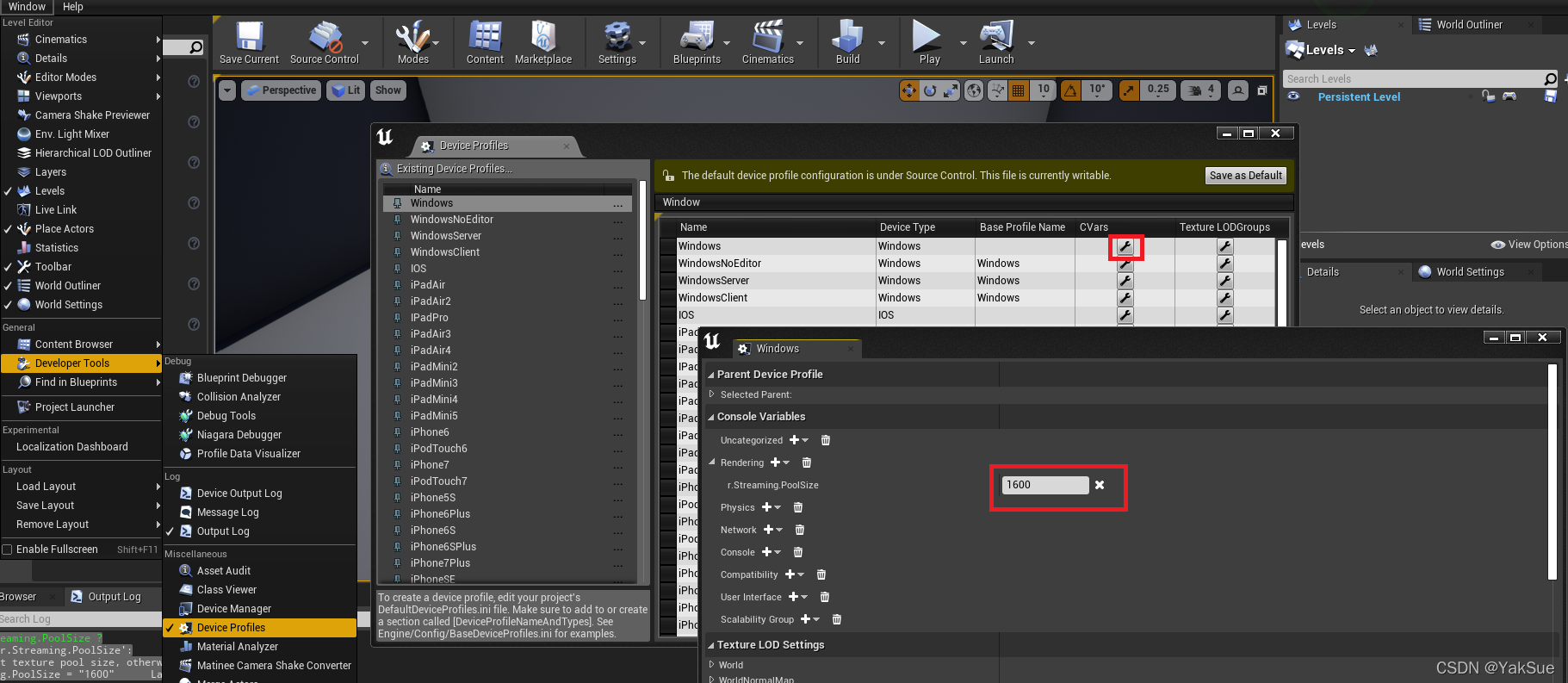Toggle World Outliner in Window menu

pyautogui.click(x=81, y=286)
